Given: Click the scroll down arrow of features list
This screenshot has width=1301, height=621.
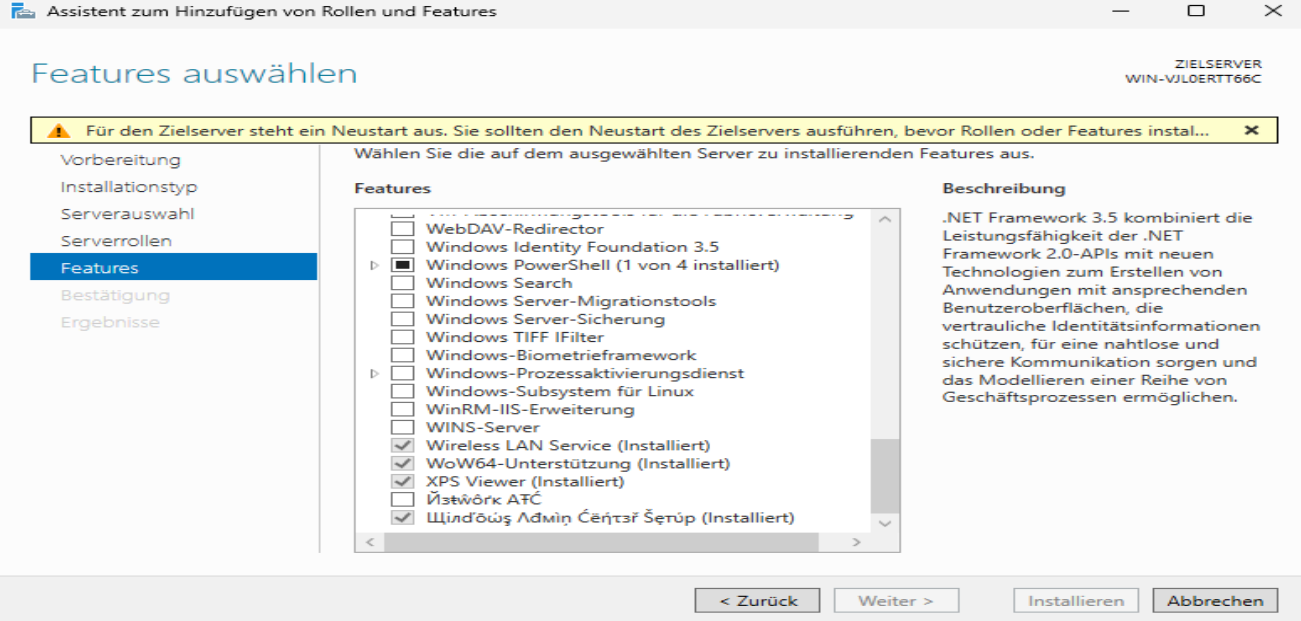Looking at the screenshot, I should point(885,523).
